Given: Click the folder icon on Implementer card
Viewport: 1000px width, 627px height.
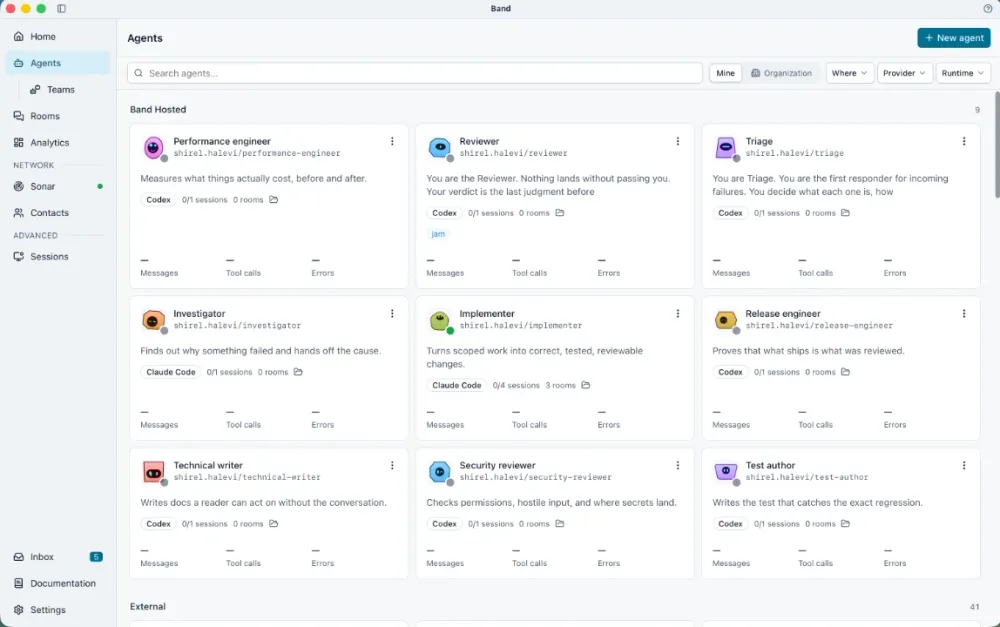Looking at the screenshot, I should click(585, 385).
